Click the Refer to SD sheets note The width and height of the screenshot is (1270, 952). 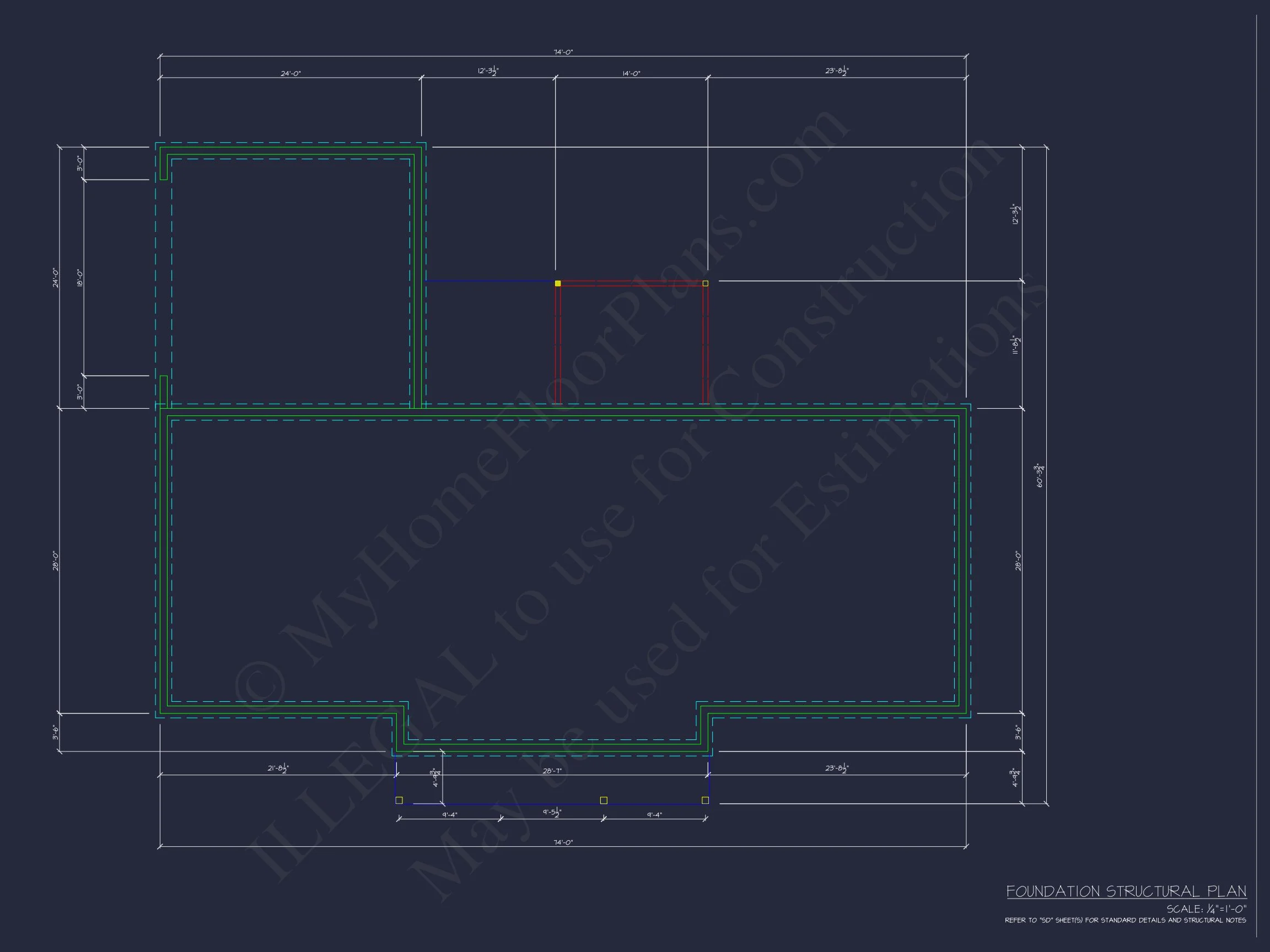coord(1124,921)
